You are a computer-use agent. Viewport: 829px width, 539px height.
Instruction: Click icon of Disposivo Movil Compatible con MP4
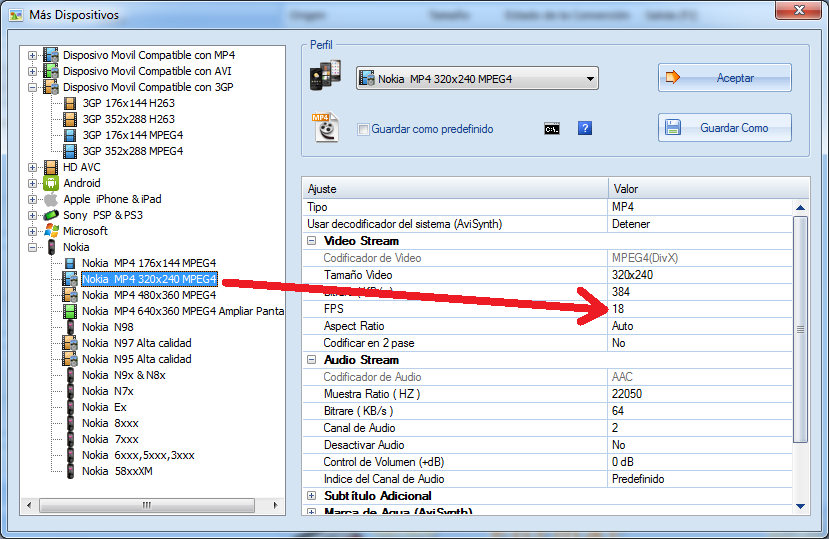[x=51, y=55]
